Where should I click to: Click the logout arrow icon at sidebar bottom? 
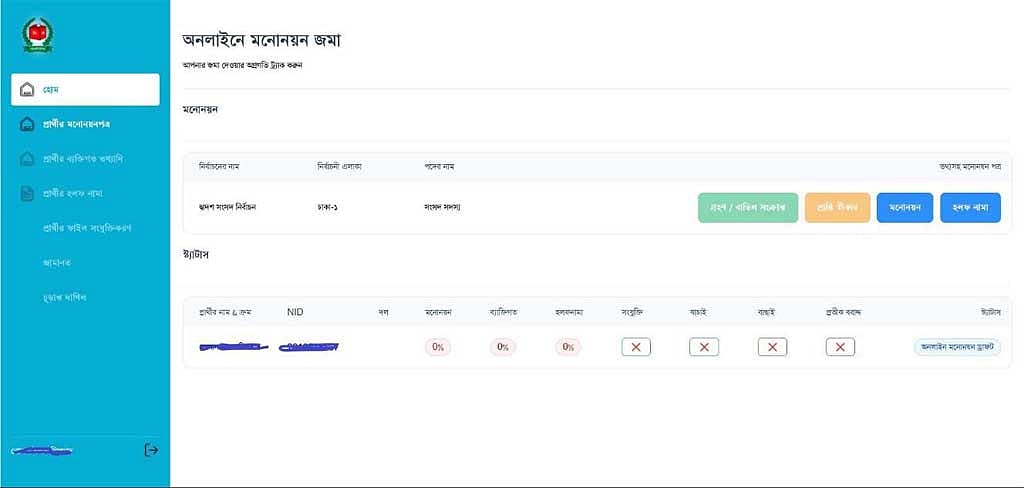coord(151,449)
